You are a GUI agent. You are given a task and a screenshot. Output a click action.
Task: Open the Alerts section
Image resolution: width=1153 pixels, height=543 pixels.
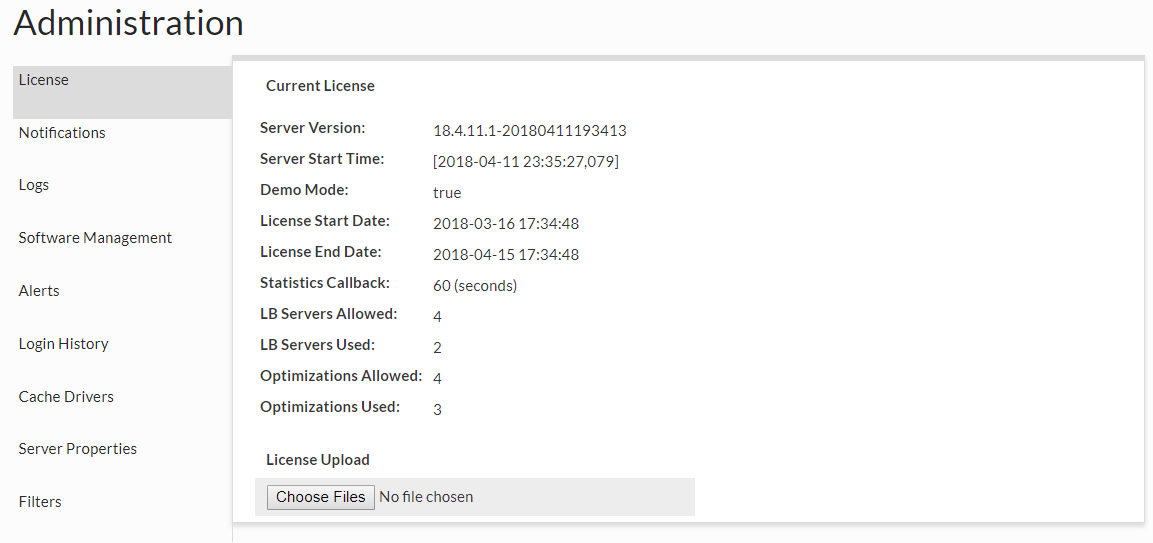[x=39, y=291]
